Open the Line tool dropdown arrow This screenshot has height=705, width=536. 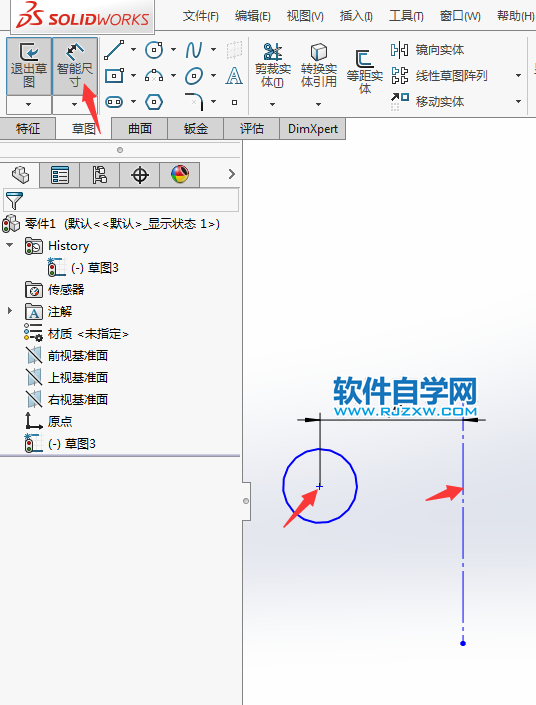click(134, 50)
